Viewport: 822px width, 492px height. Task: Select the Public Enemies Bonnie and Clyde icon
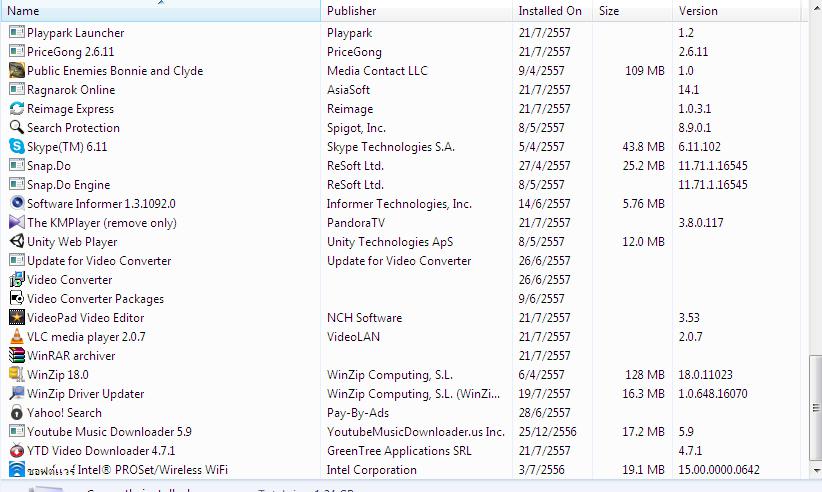16,71
